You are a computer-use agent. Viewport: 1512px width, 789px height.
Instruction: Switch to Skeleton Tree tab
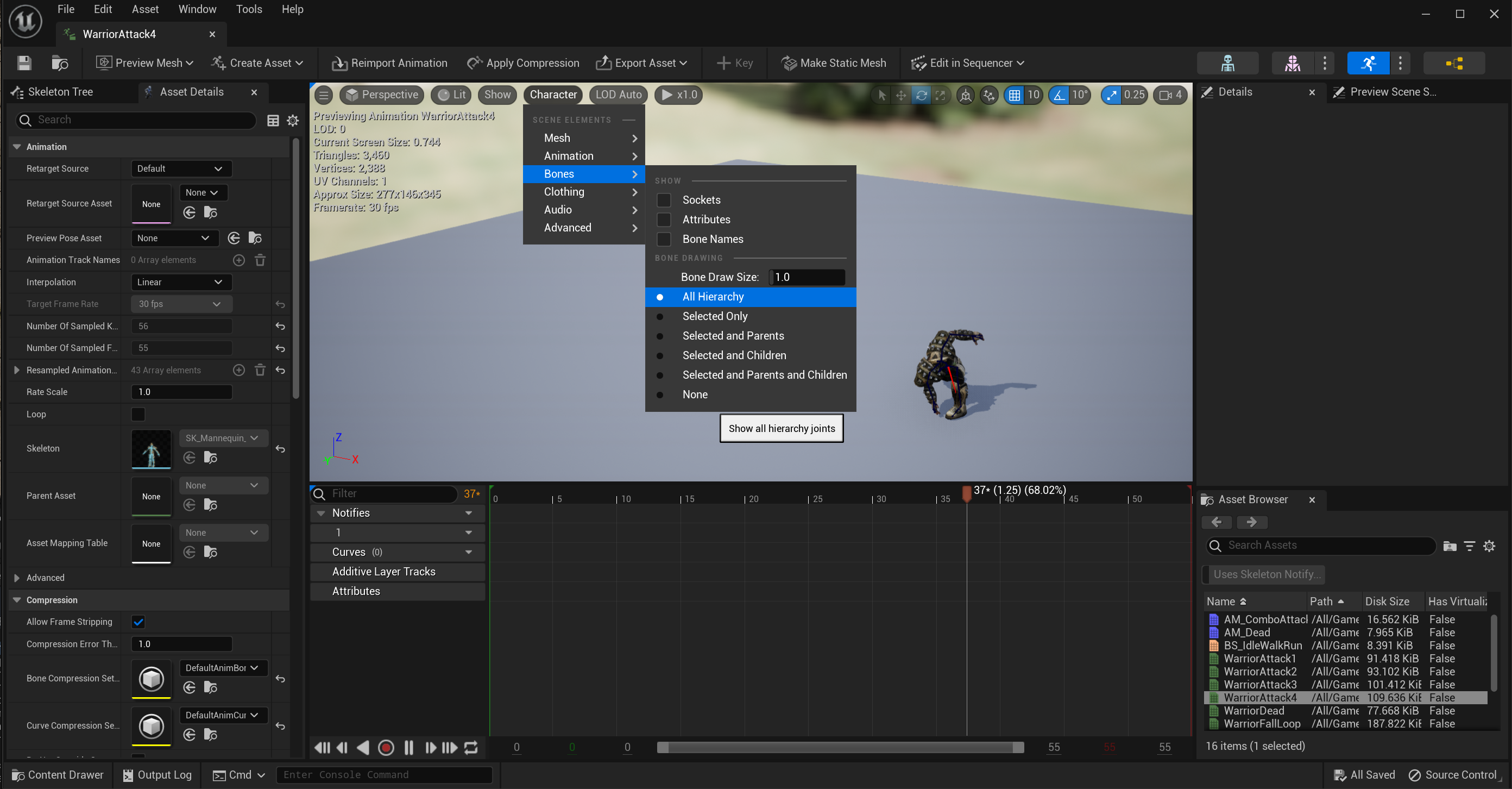point(60,92)
